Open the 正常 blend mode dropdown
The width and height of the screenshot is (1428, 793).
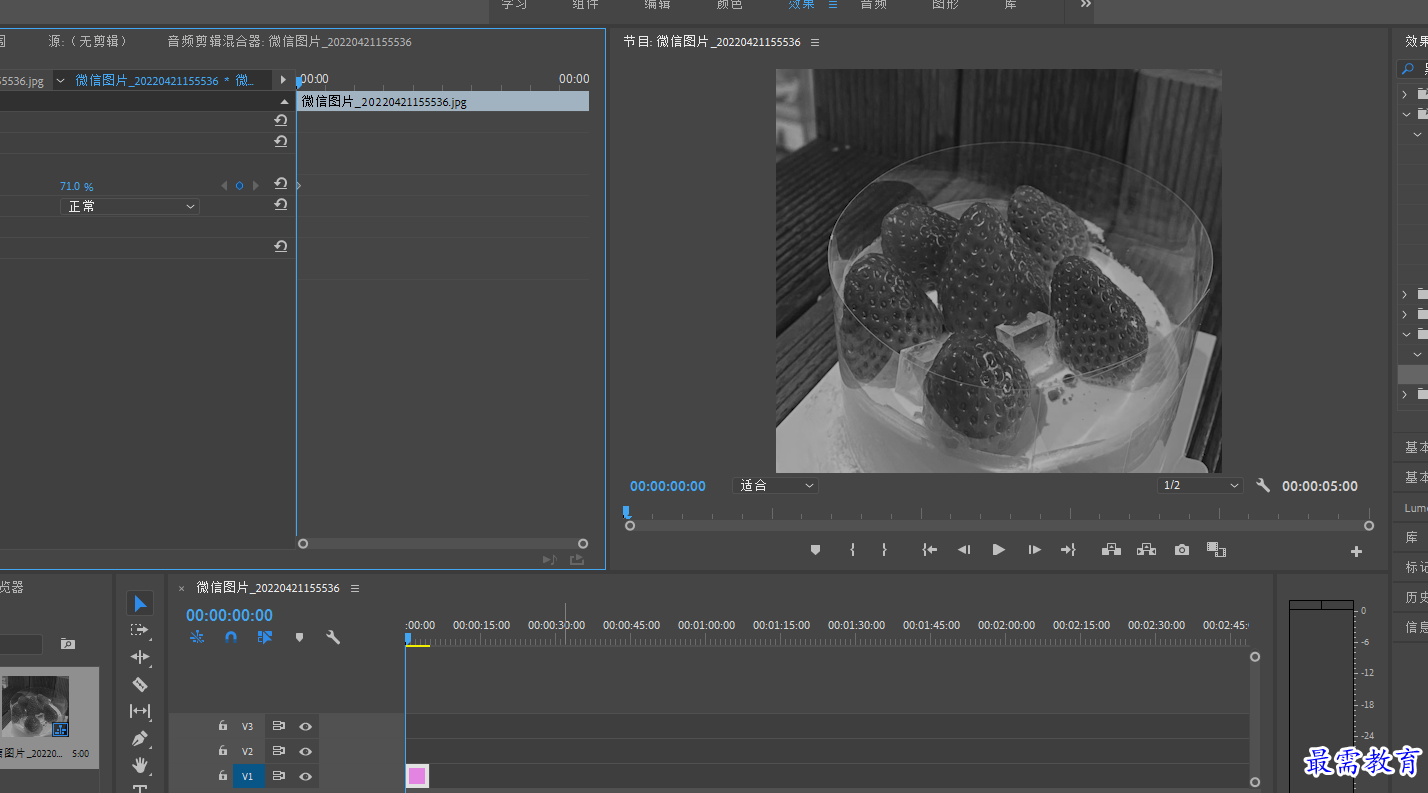pos(130,206)
